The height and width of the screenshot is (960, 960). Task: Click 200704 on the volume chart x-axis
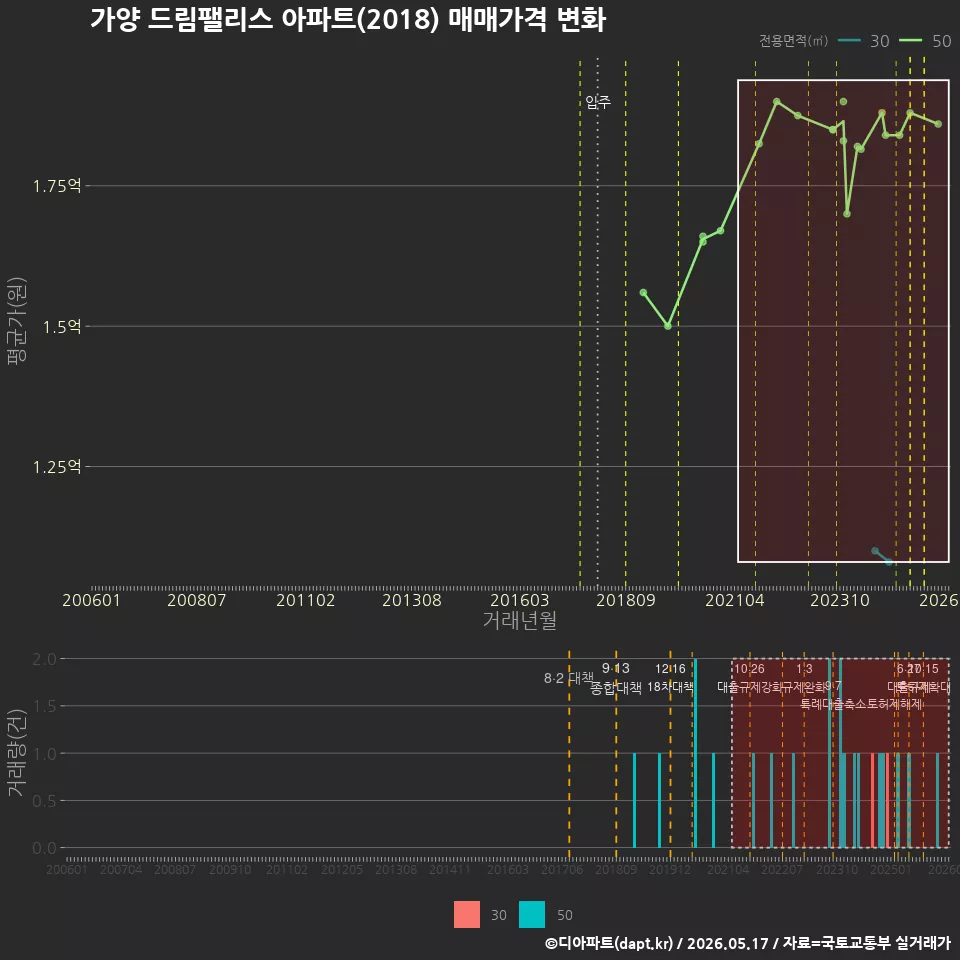tap(121, 869)
